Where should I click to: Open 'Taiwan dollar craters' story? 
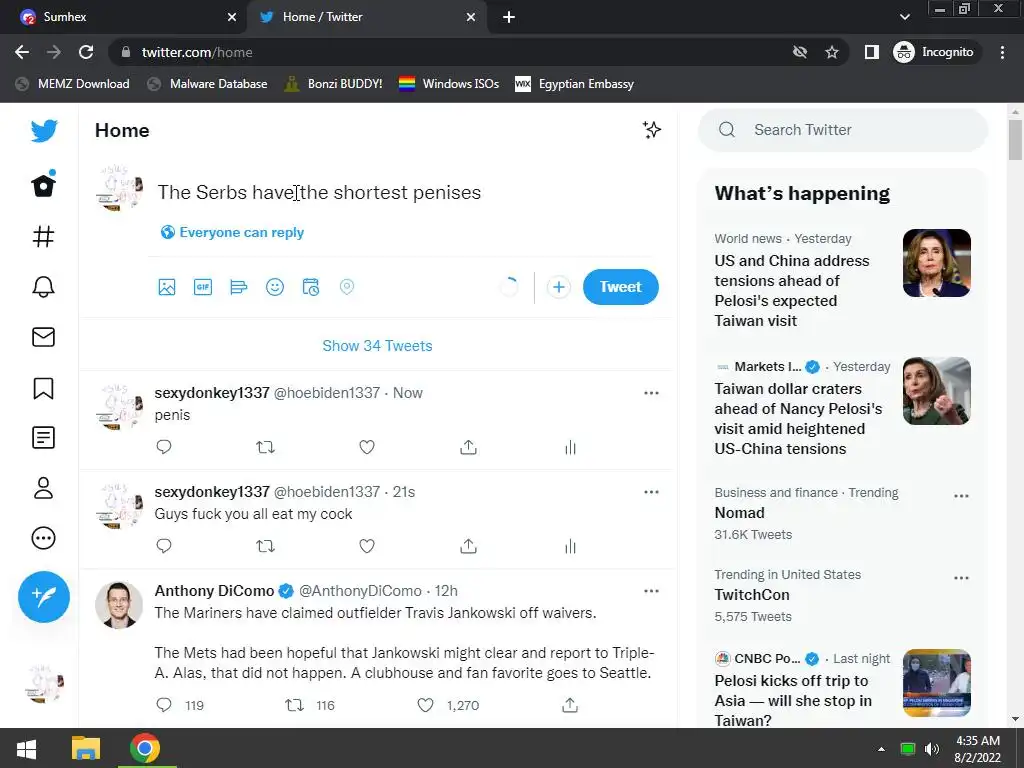(842, 408)
